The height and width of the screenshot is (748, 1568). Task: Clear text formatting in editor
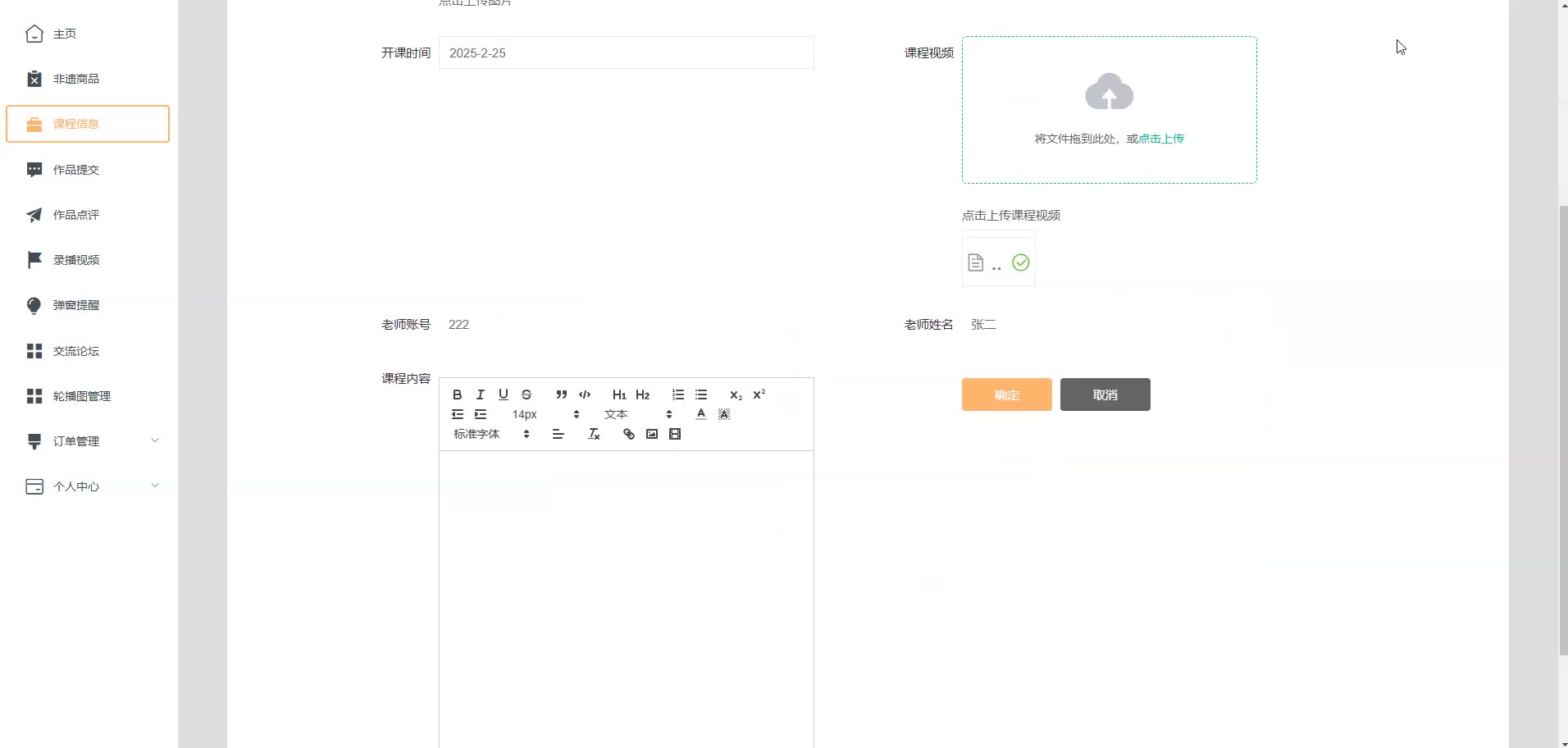[594, 434]
